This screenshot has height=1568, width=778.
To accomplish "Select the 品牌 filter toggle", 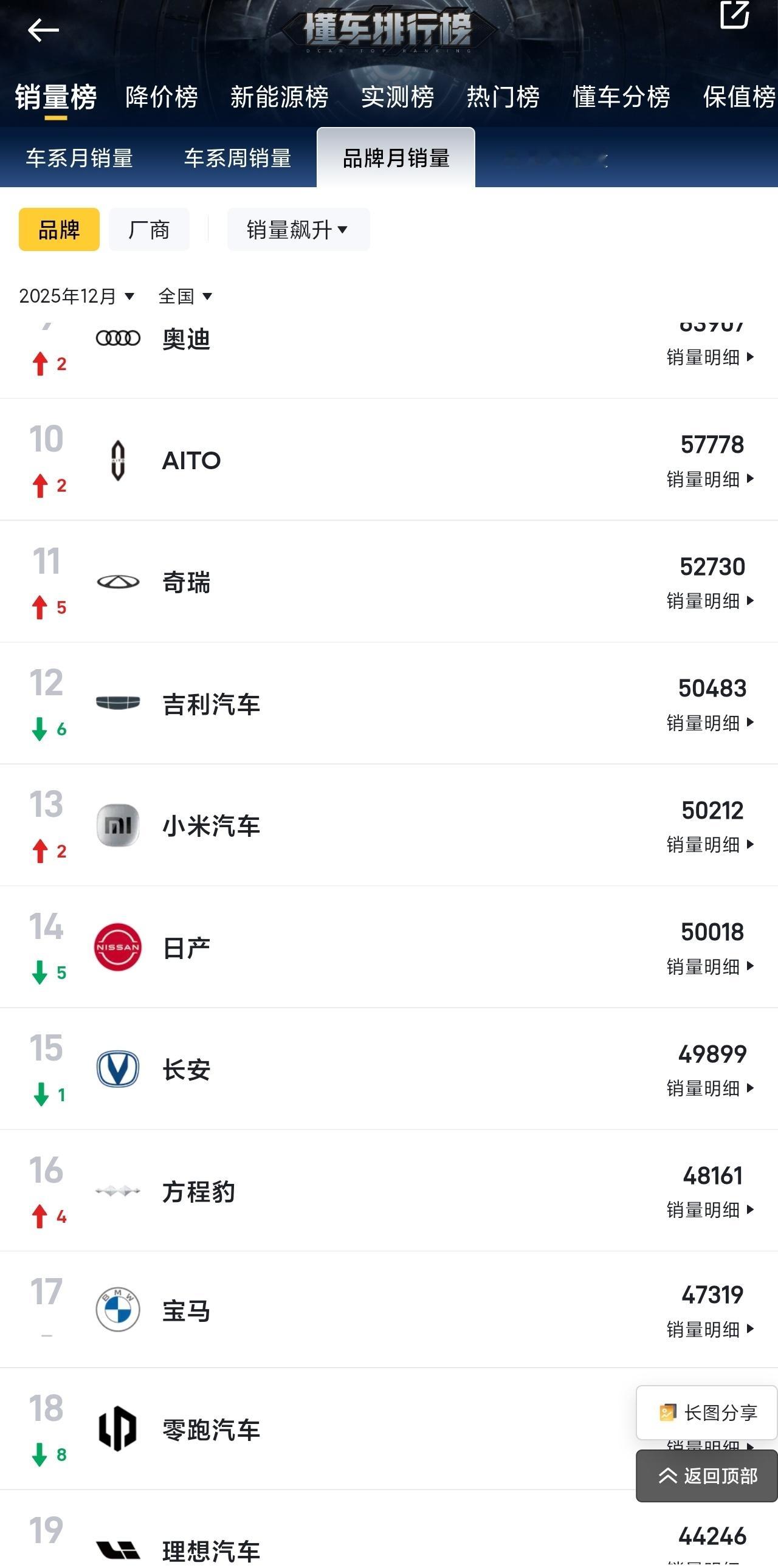I will coord(59,230).
